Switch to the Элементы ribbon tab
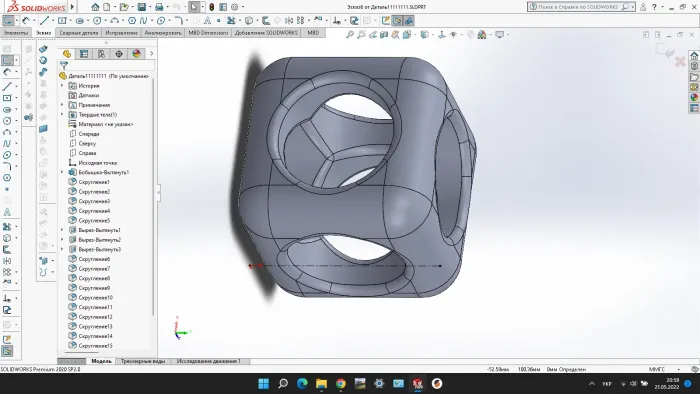The width and height of the screenshot is (700, 394). tap(16, 33)
